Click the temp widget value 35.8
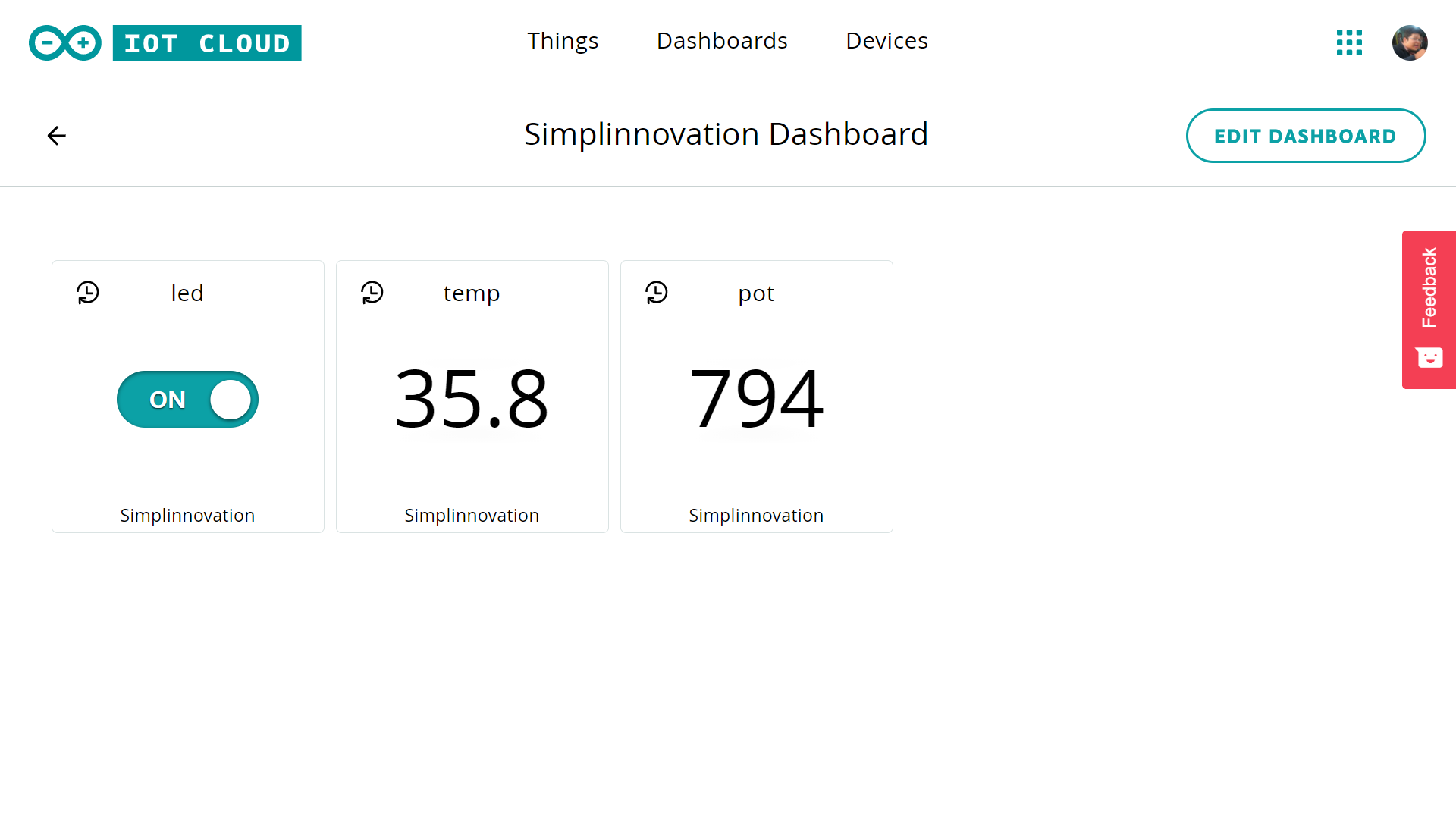Image resolution: width=1456 pixels, height=819 pixels. 471,398
